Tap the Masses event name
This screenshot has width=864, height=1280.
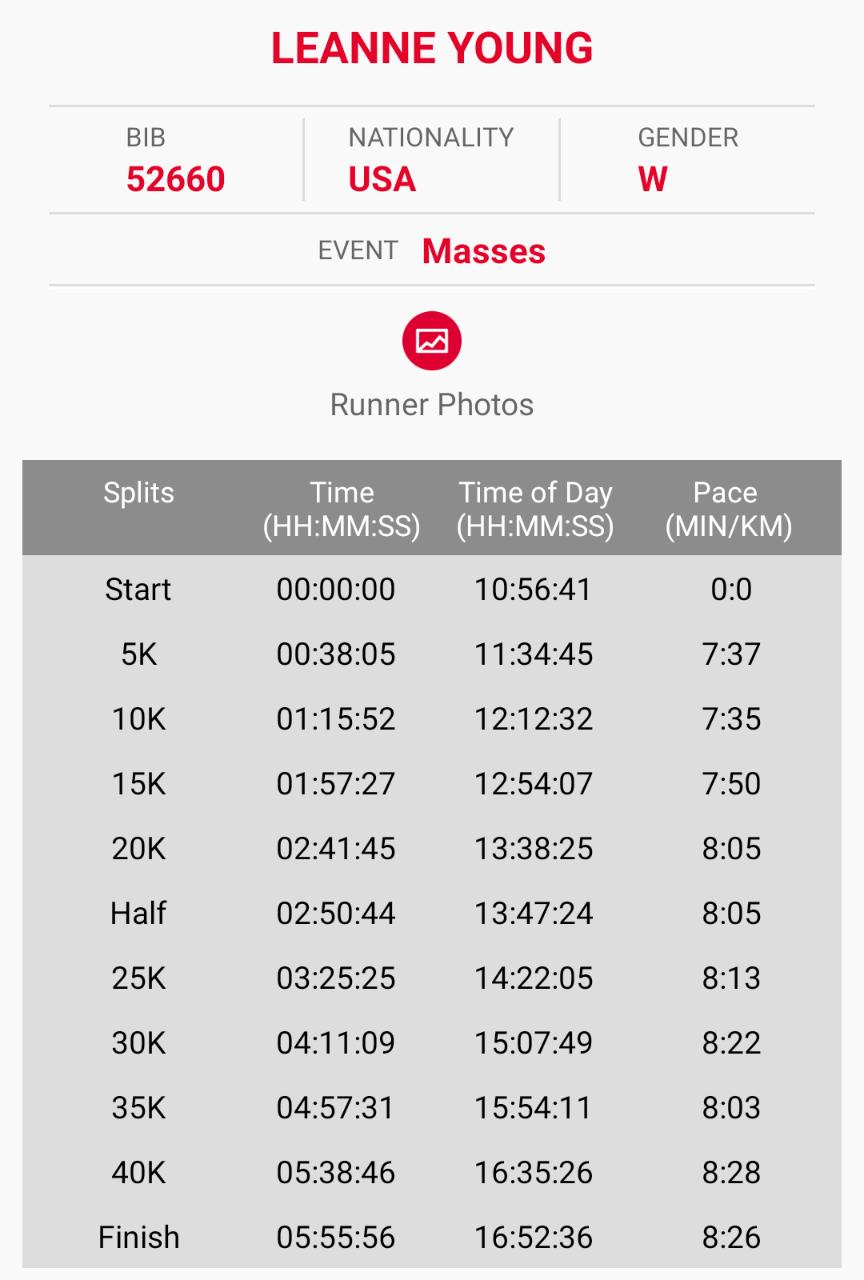coord(484,251)
